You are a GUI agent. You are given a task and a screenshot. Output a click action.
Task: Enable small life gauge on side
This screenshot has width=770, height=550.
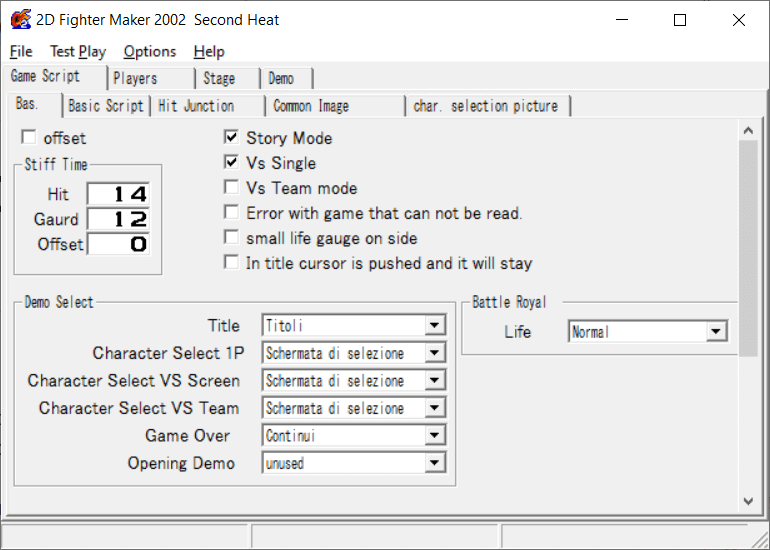coord(231,237)
